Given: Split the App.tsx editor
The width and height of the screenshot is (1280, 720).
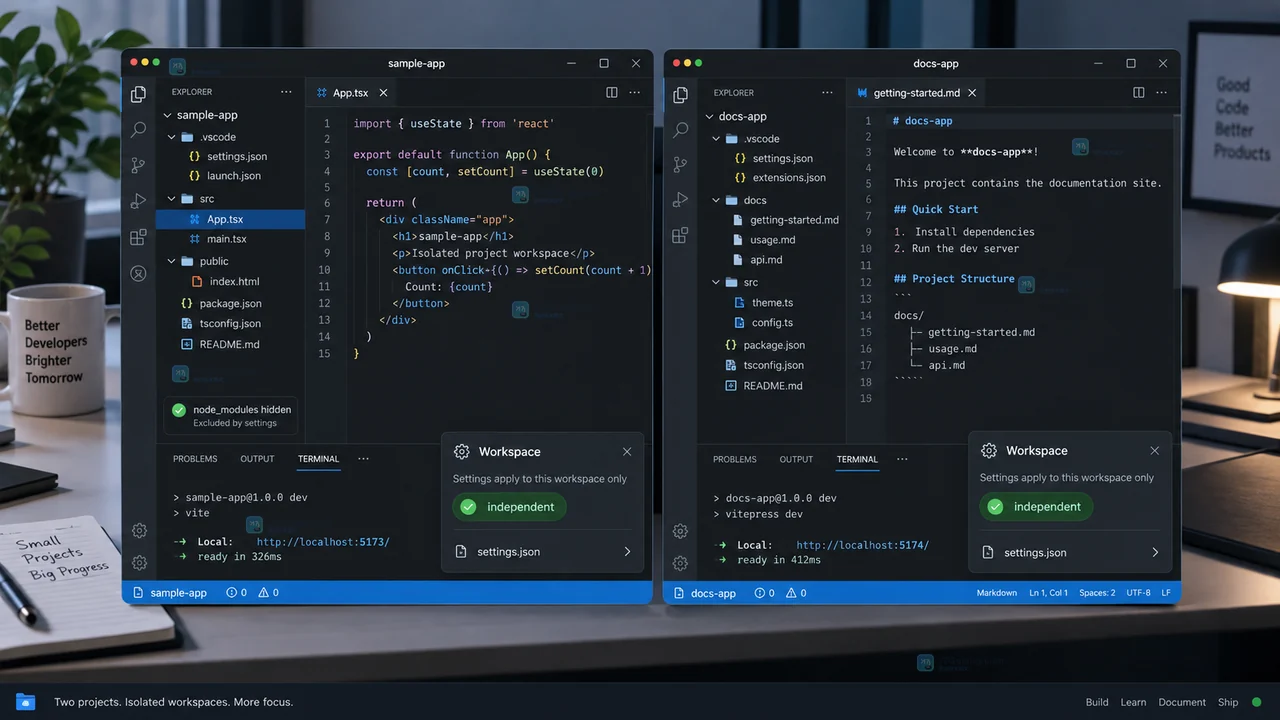Looking at the screenshot, I should [x=611, y=92].
